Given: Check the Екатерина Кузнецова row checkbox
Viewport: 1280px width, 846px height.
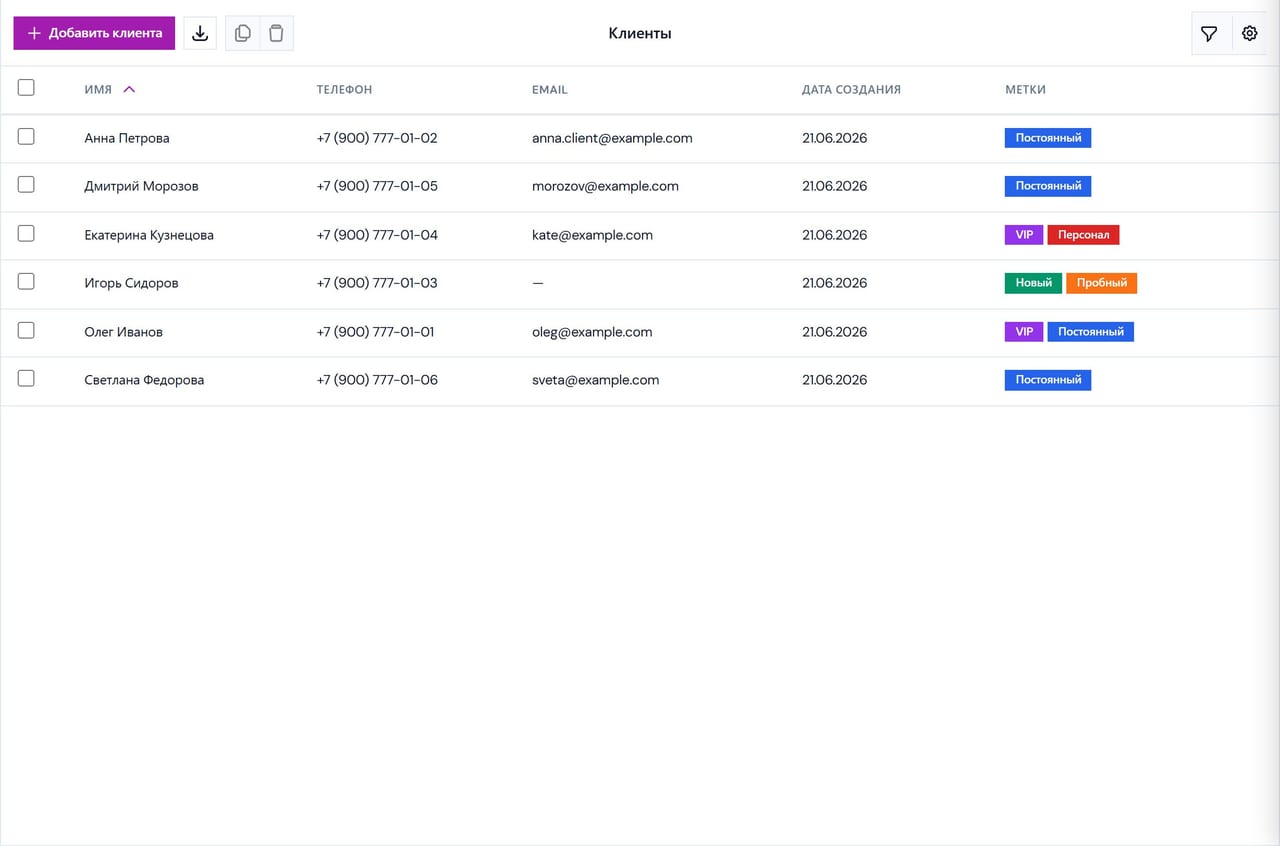Looking at the screenshot, I should pos(26,233).
